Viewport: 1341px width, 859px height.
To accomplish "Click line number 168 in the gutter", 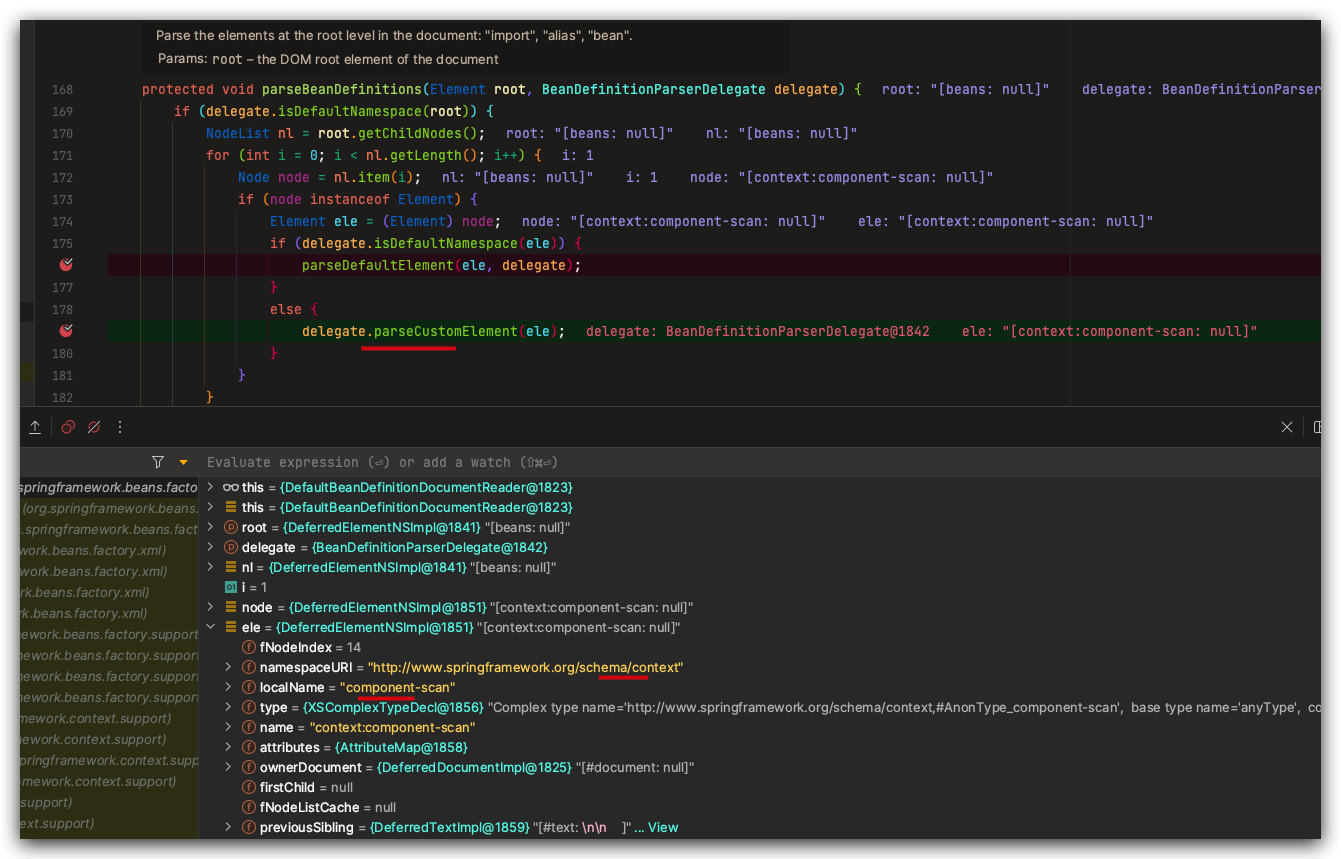I will click(62, 89).
